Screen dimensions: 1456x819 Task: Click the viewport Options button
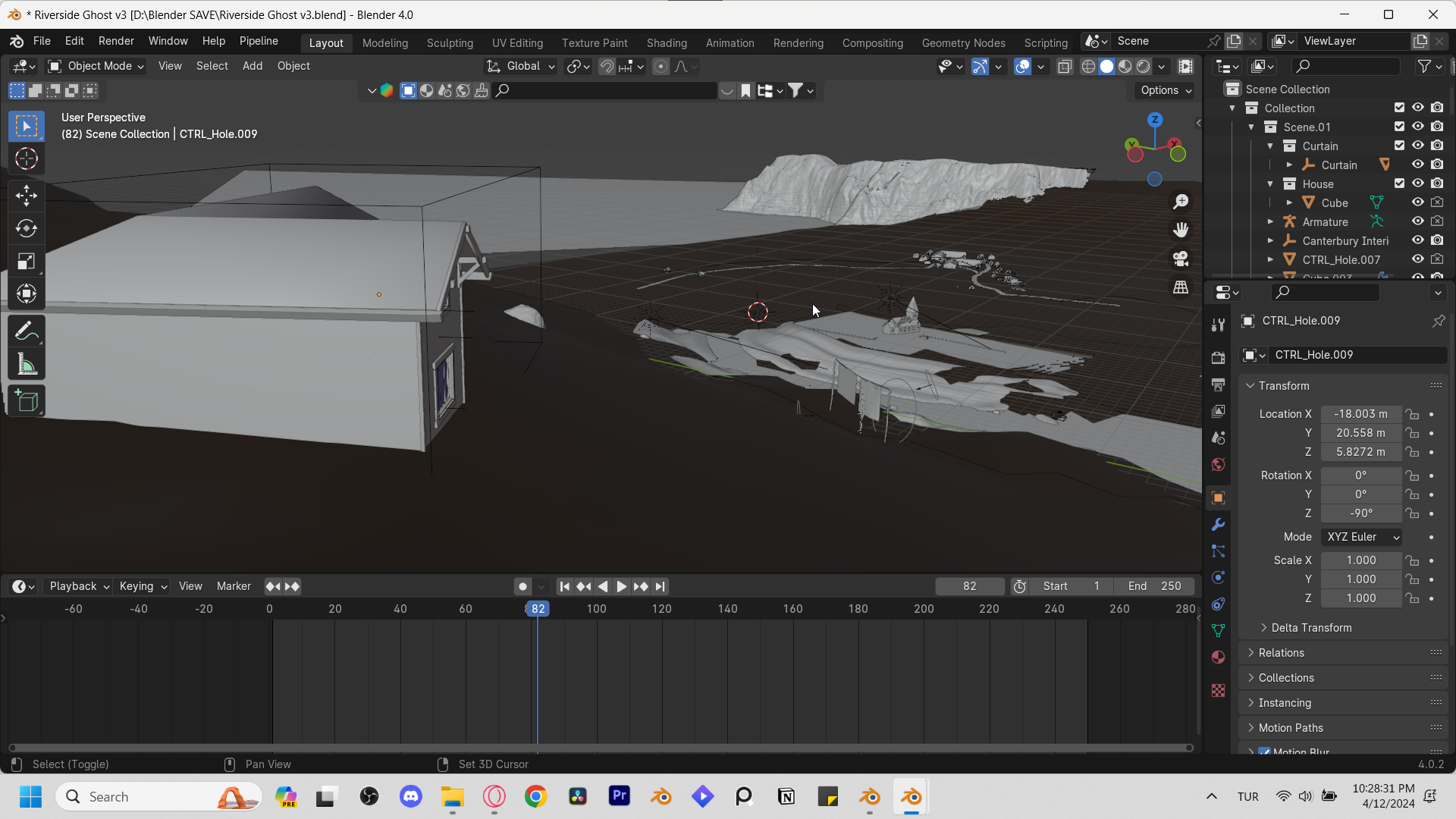(1165, 90)
